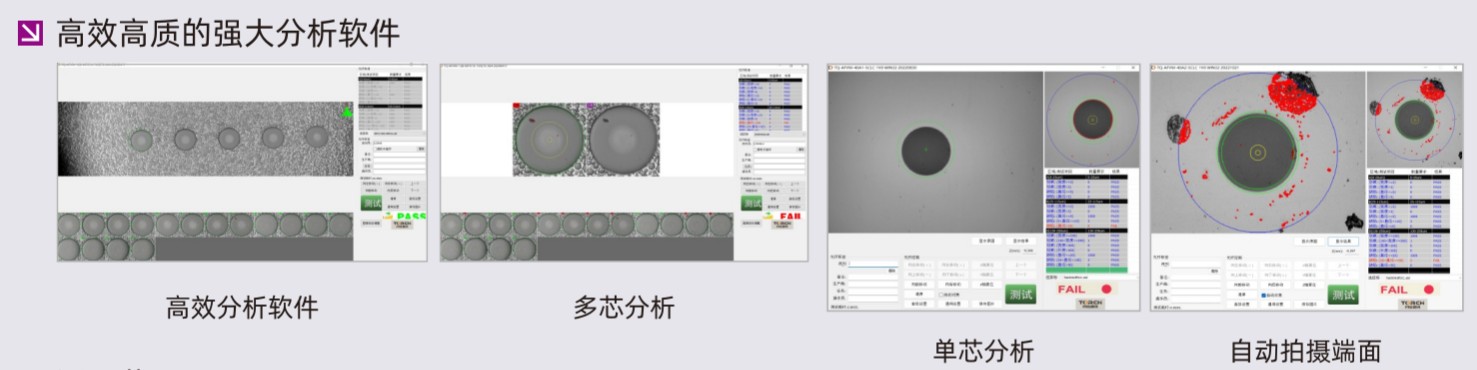Click the green 测试 button in 自动拍摄端面 window
Image resolution: width=1477 pixels, height=370 pixels.
pyautogui.click(x=1343, y=294)
